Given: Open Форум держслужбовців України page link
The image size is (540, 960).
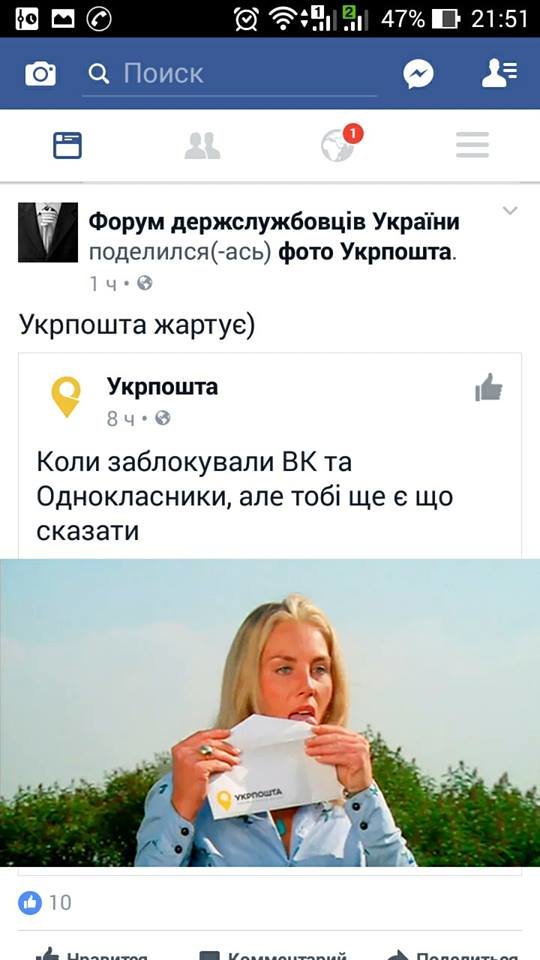Looking at the screenshot, I should pos(274,222).
